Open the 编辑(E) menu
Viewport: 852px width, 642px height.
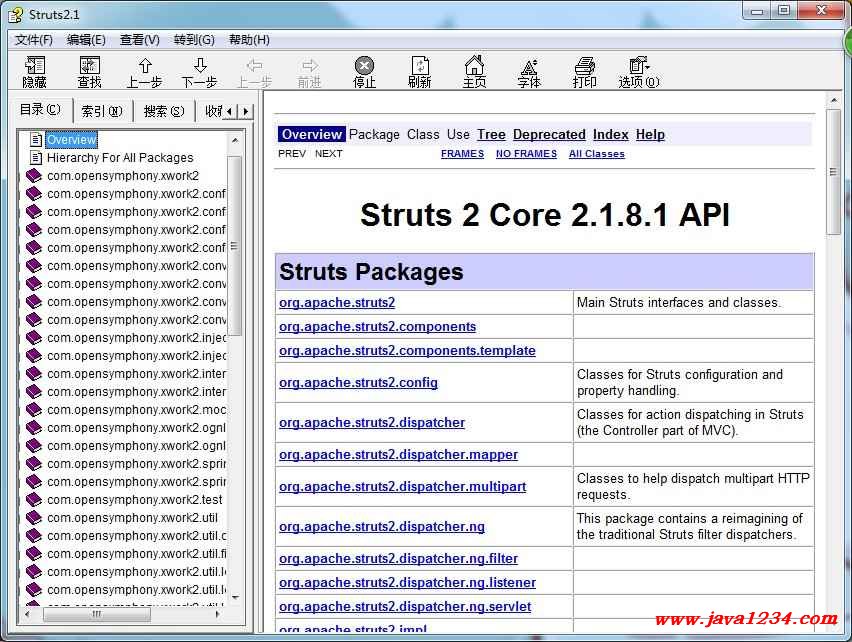(86, 40)
